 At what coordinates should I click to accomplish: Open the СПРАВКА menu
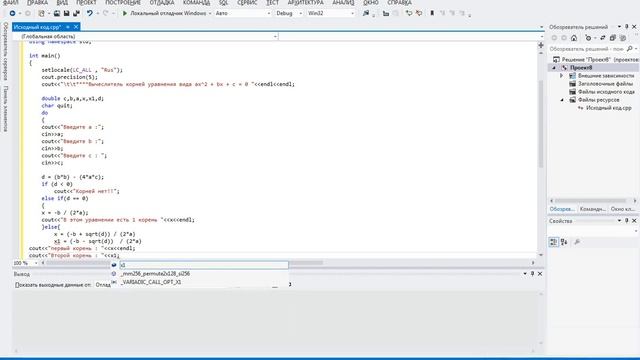(x=399, y=2)
